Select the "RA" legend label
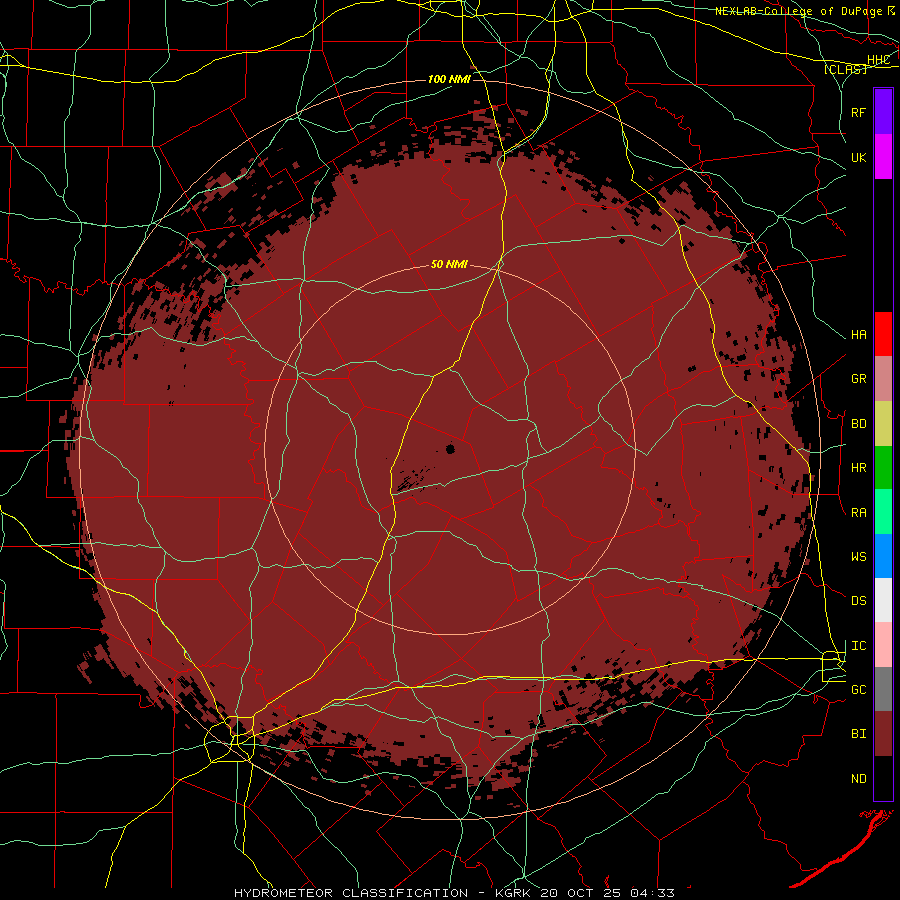The height and width of the screenshot is (900, 900). point(859,513)
